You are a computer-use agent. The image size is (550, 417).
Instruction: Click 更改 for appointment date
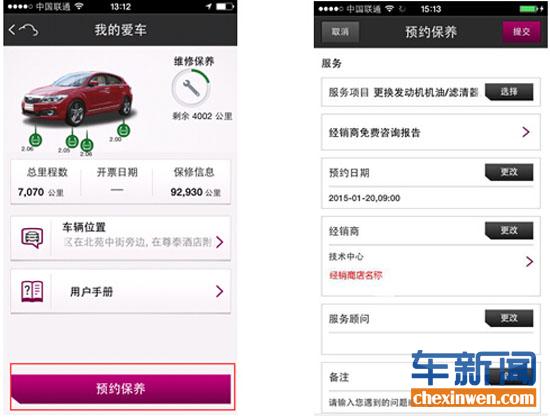point(509,172)
